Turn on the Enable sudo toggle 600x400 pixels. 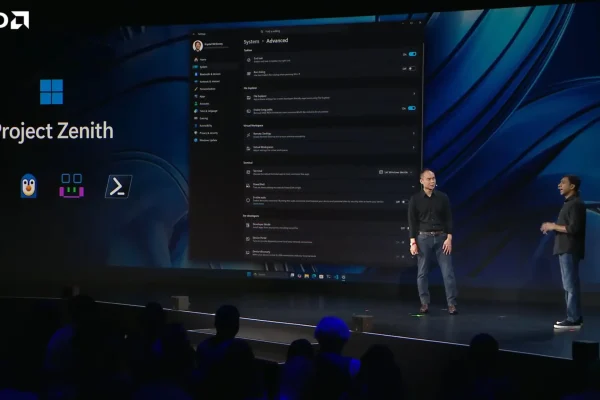[x=405, y=202]
